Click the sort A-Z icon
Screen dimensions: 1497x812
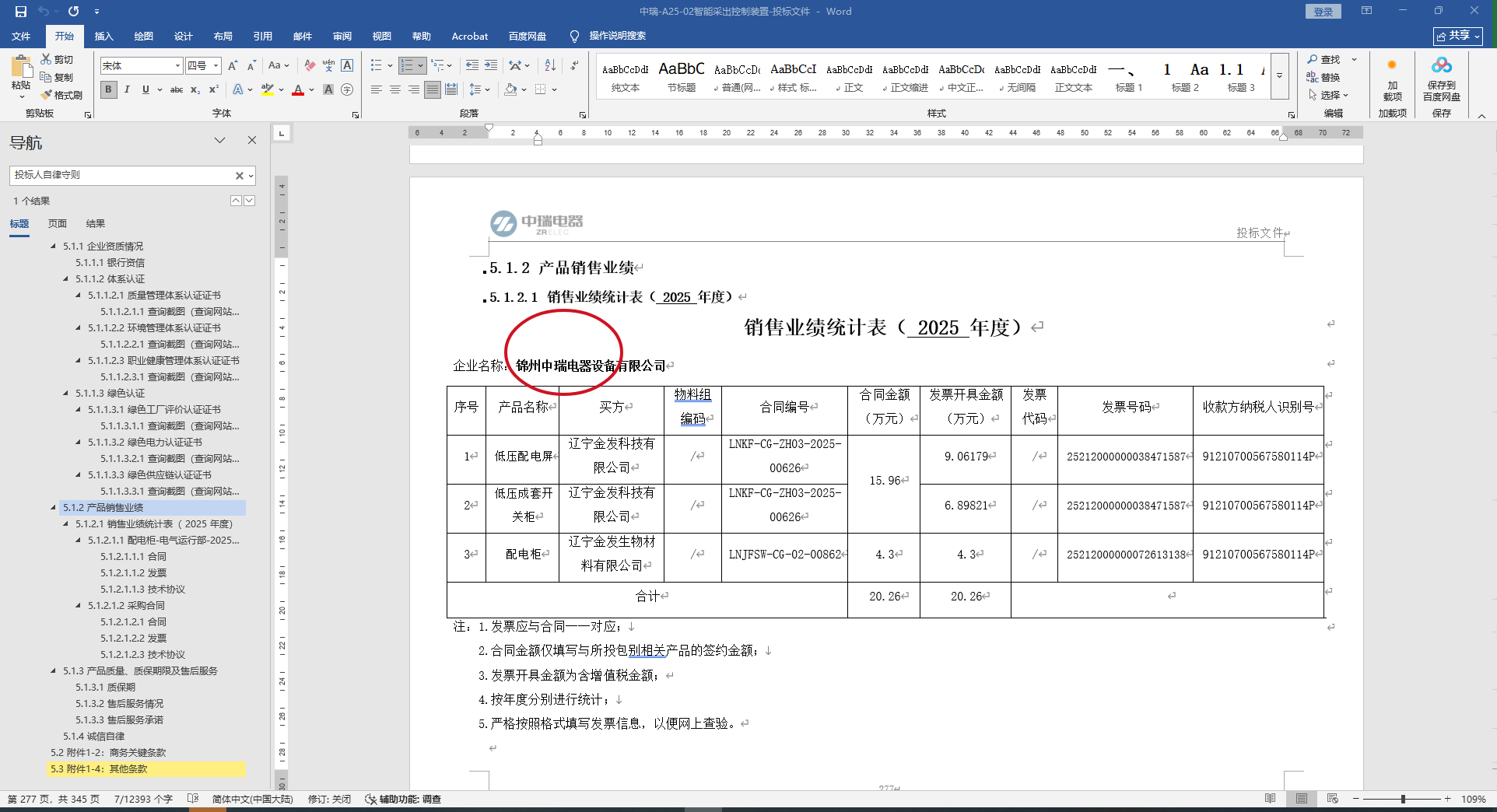550,65
